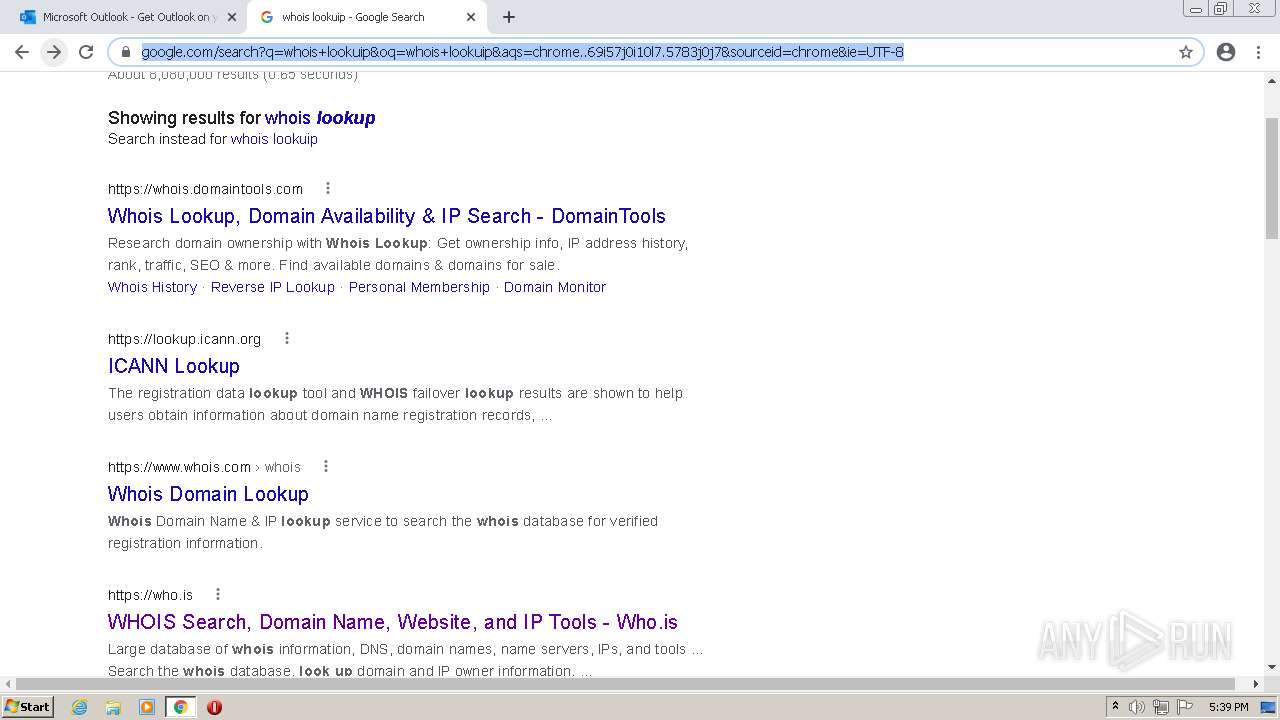1280x720 pixels.
Task: Click the corrected whois lookup suggestion
Action: click(320, 118)
